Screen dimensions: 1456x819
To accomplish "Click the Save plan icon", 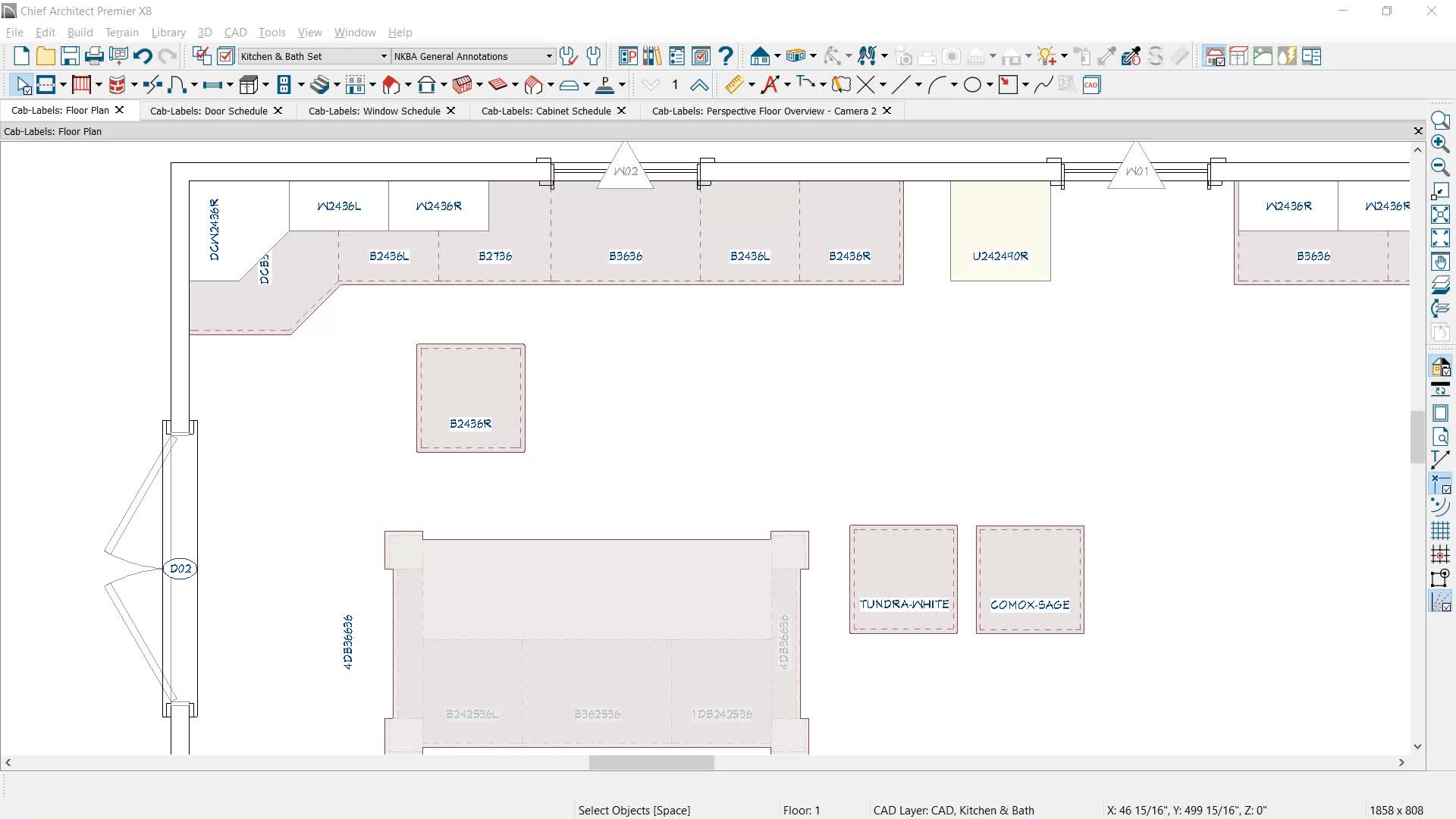I will pos(70,56).
